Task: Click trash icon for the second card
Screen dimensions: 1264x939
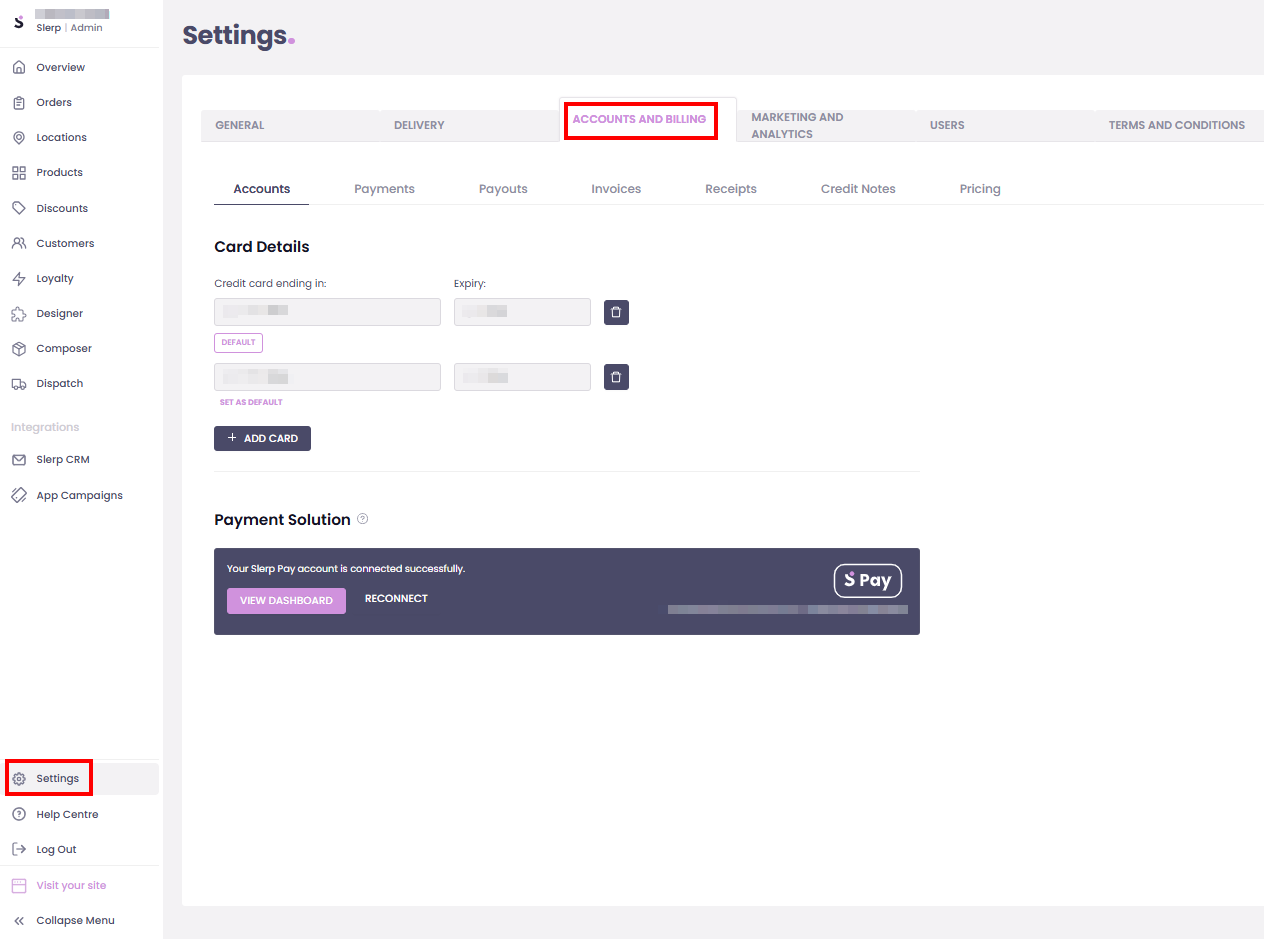Action: (616, 377)
